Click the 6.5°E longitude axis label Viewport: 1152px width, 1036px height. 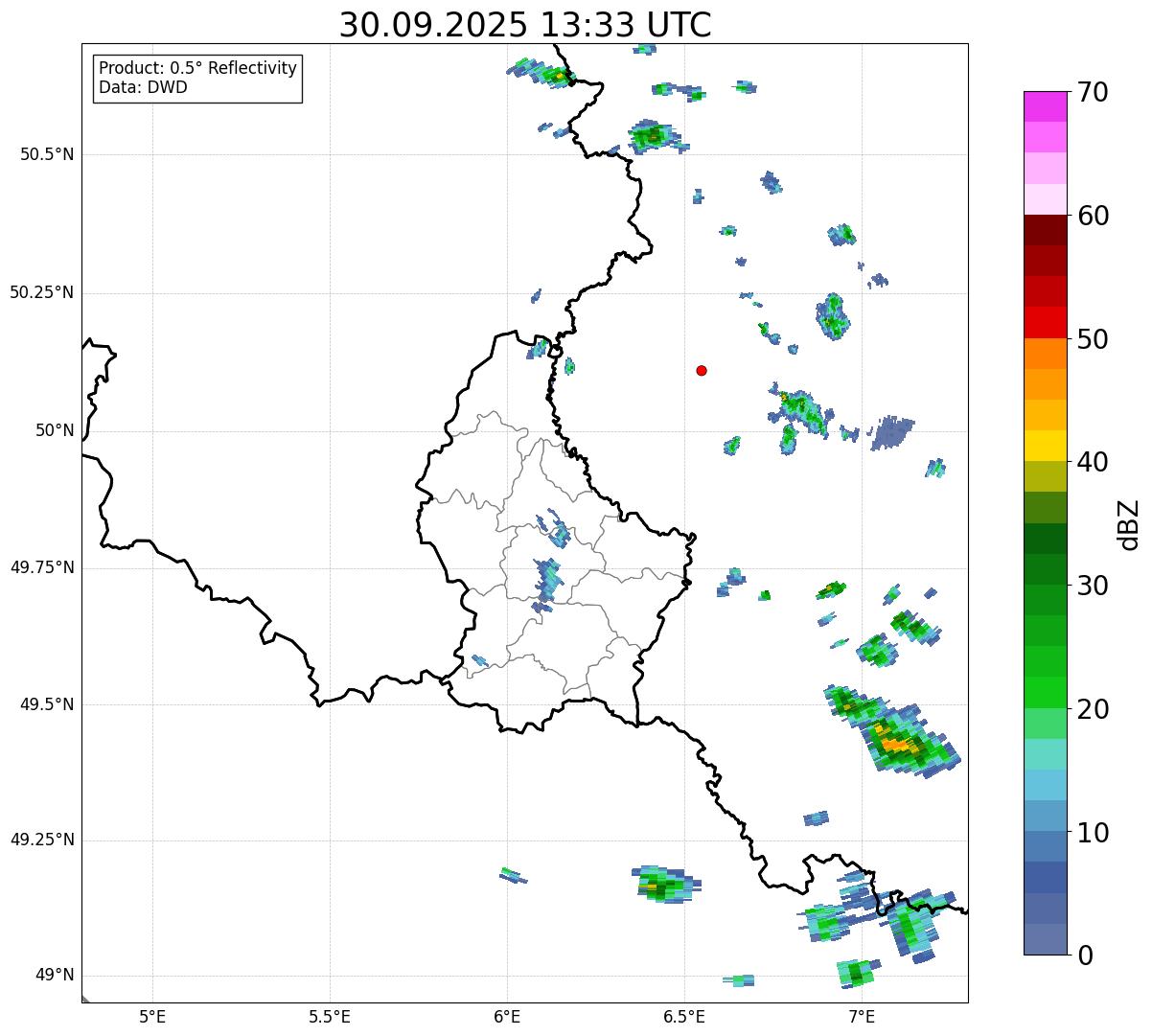pos(684,1016)
